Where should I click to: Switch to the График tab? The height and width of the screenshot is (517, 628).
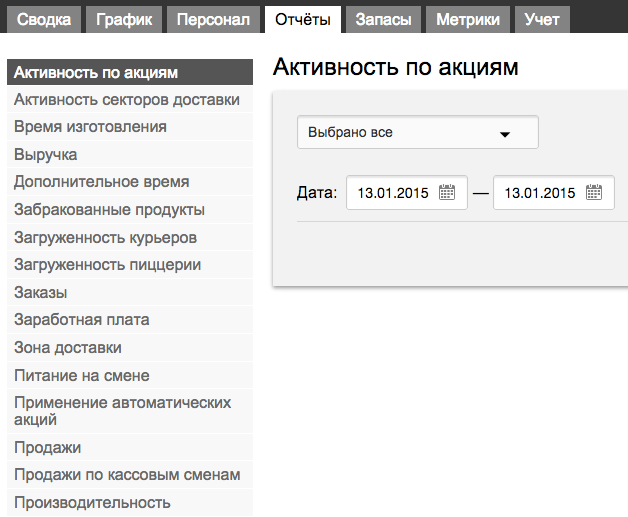click(x=124, y=19)
